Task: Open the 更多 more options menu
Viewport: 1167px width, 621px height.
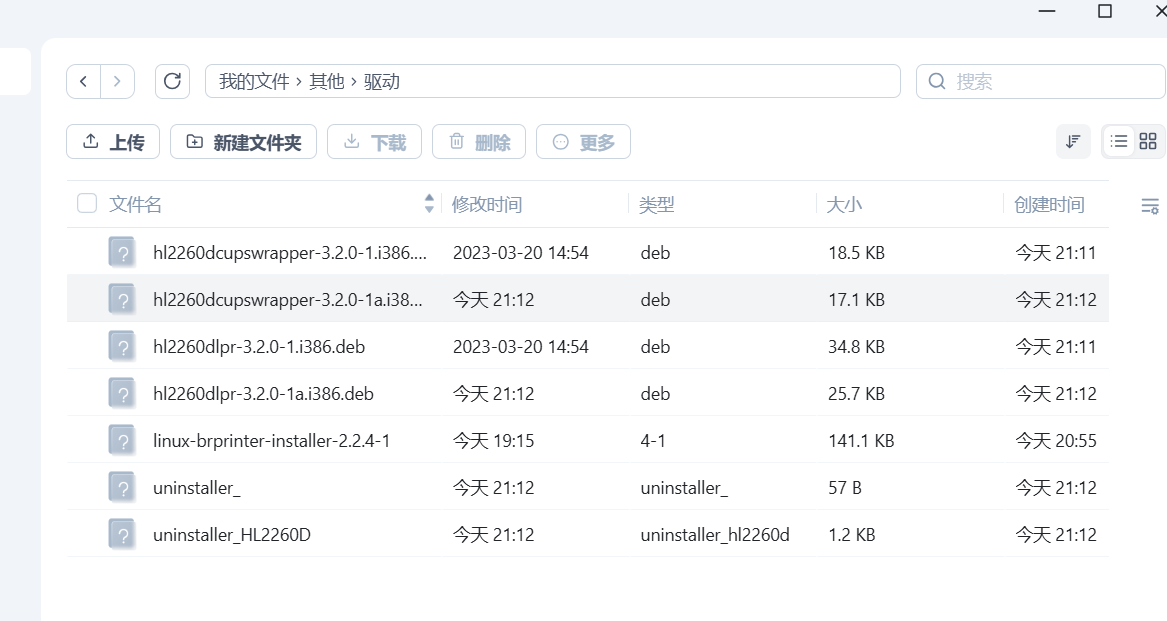Action: click(584, 141)
